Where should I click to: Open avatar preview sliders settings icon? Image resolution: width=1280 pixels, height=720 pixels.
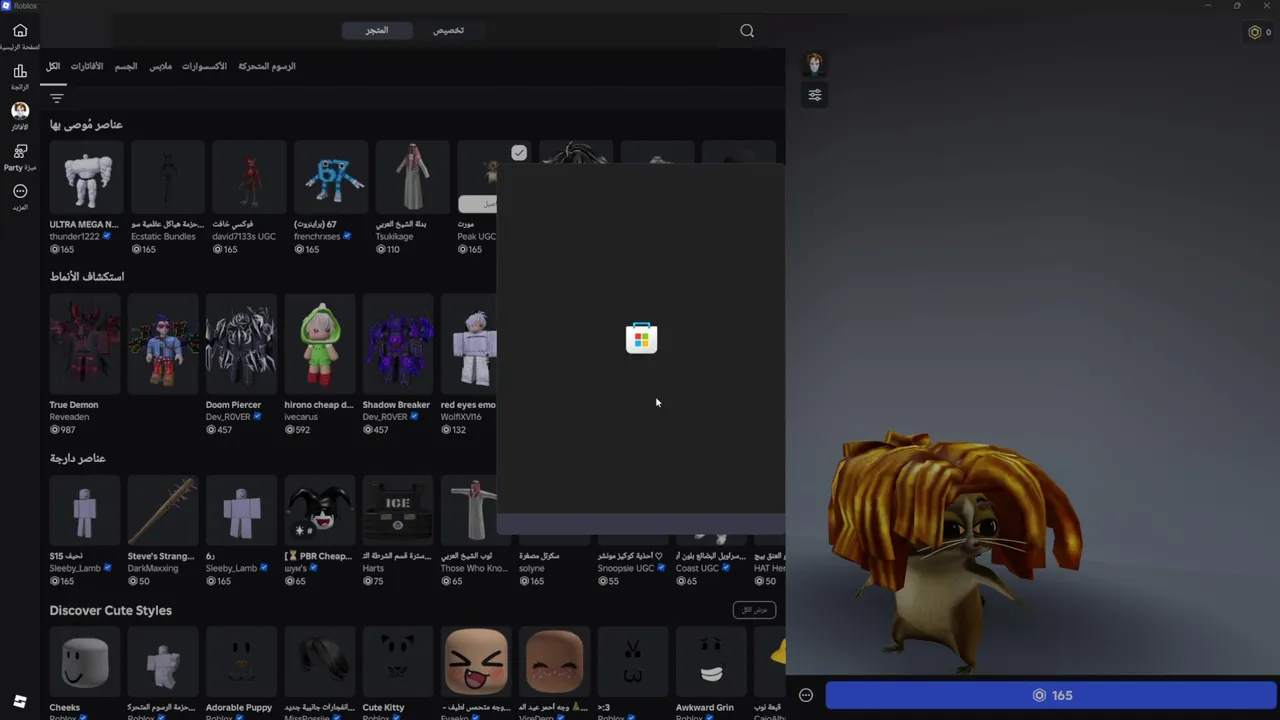click(x=815, y=95)
